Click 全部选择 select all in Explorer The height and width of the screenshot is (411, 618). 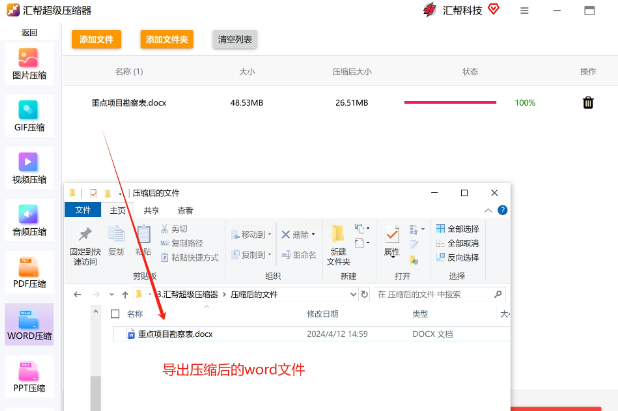pyautogui.click(x=458, y=229)
